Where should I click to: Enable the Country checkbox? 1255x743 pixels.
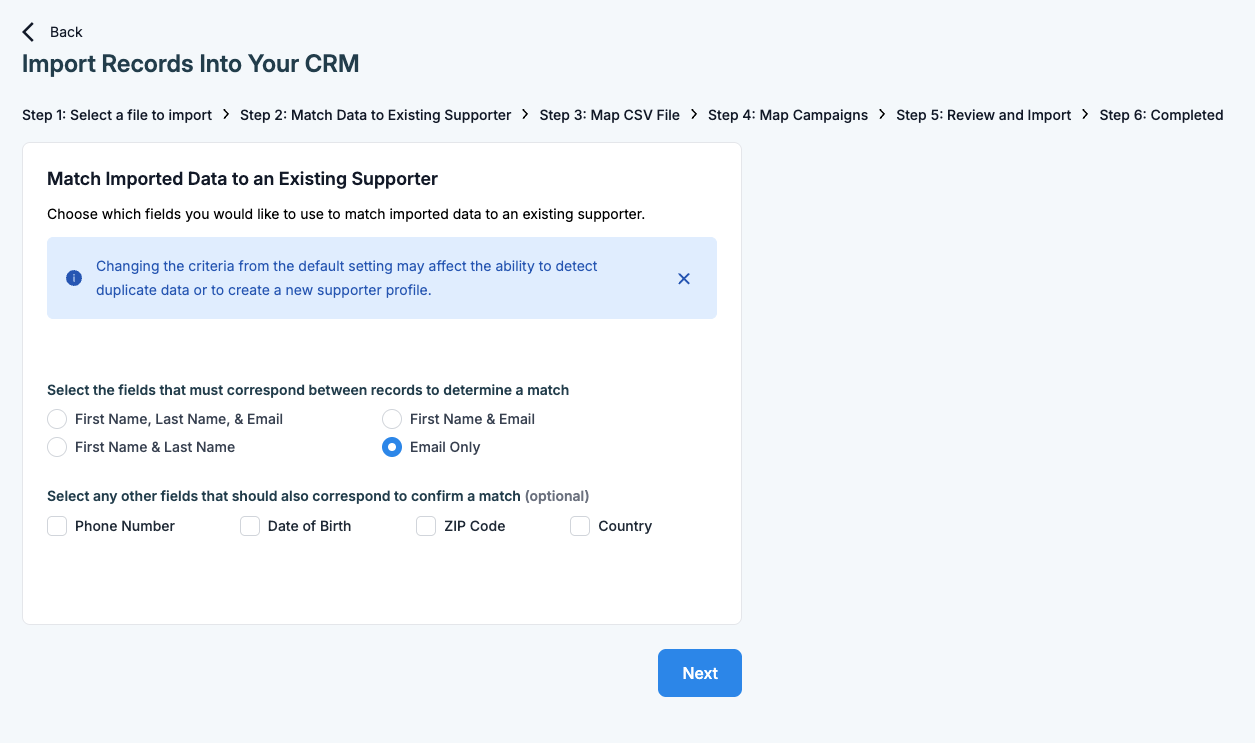580,526
